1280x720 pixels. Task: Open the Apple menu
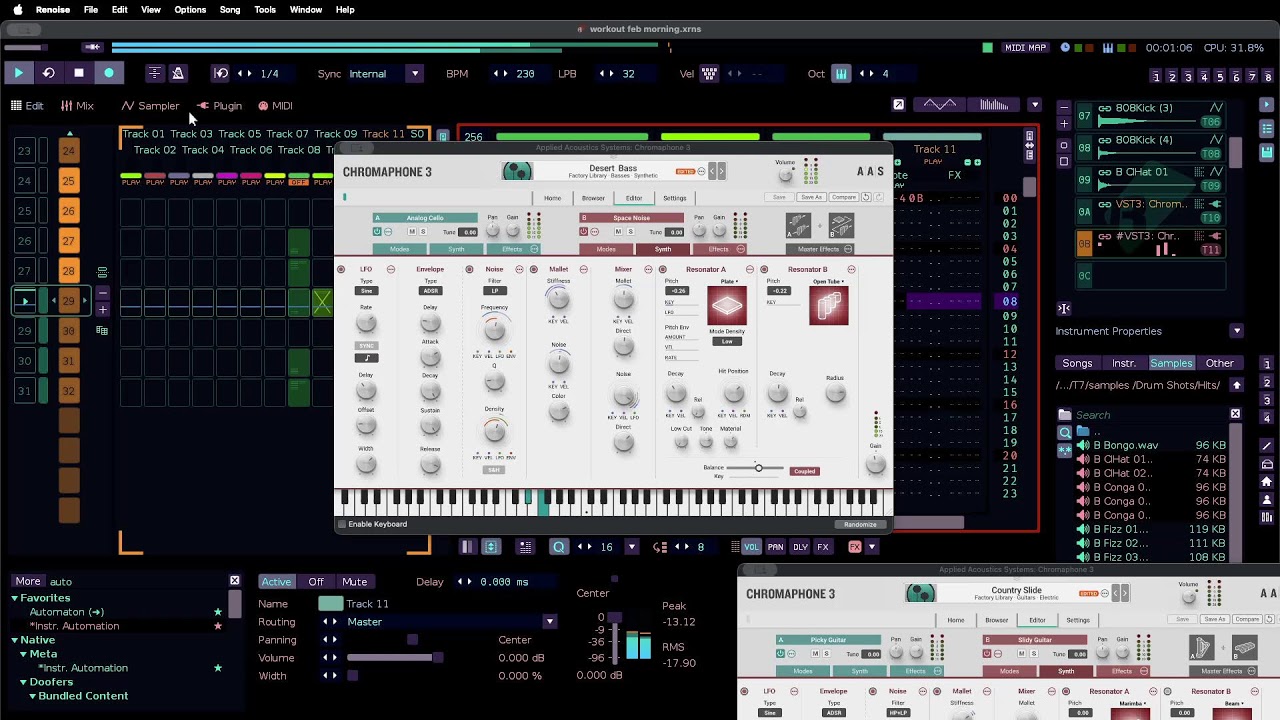tap(17, 10)
